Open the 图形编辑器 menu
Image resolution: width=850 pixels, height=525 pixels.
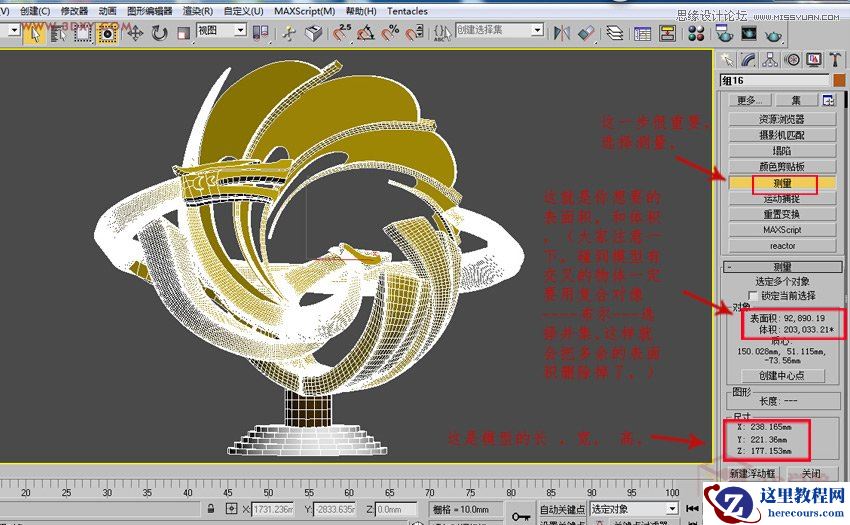click(150, 11)
